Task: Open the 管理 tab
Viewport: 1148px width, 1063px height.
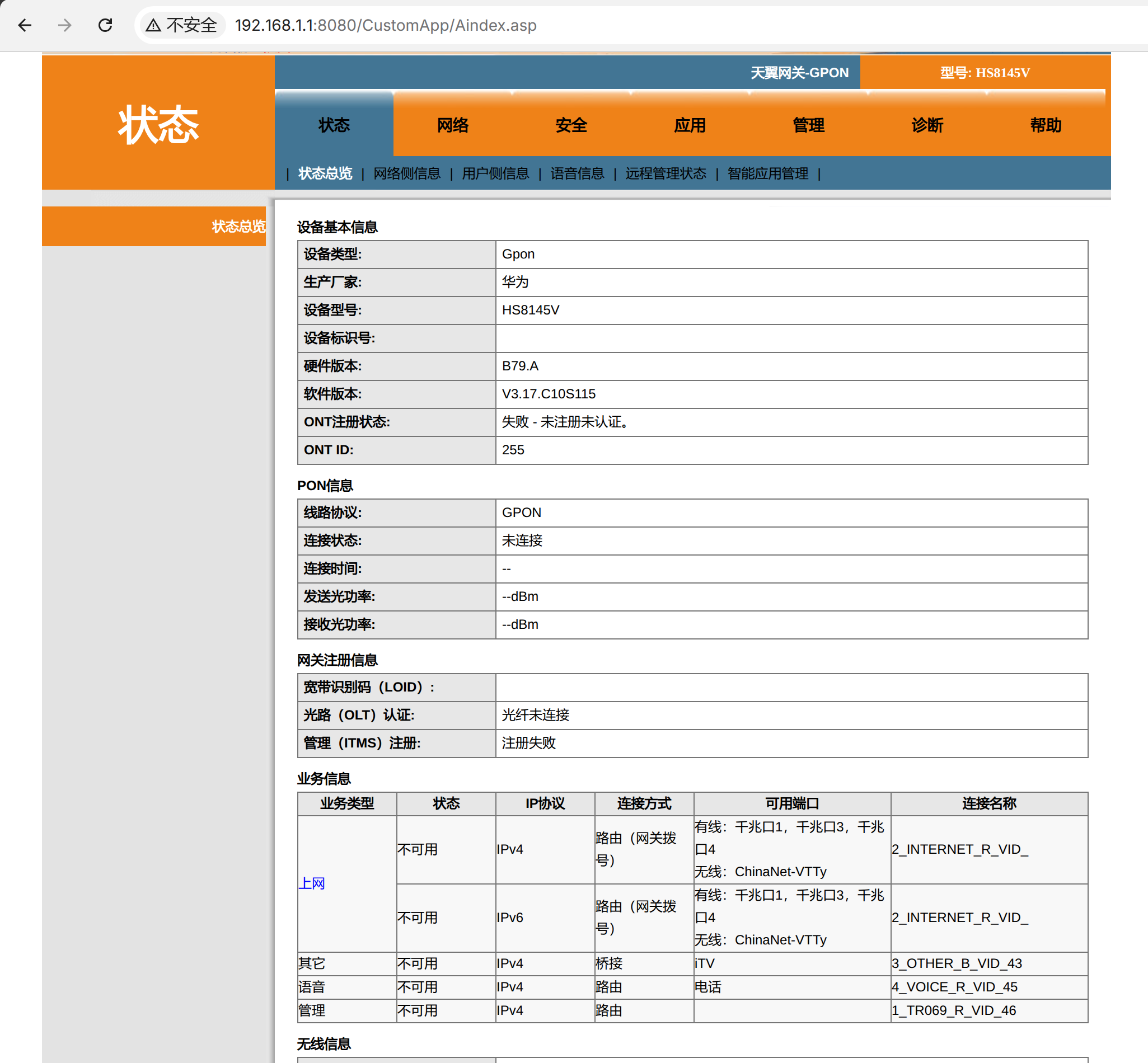Action: point(808,125)
